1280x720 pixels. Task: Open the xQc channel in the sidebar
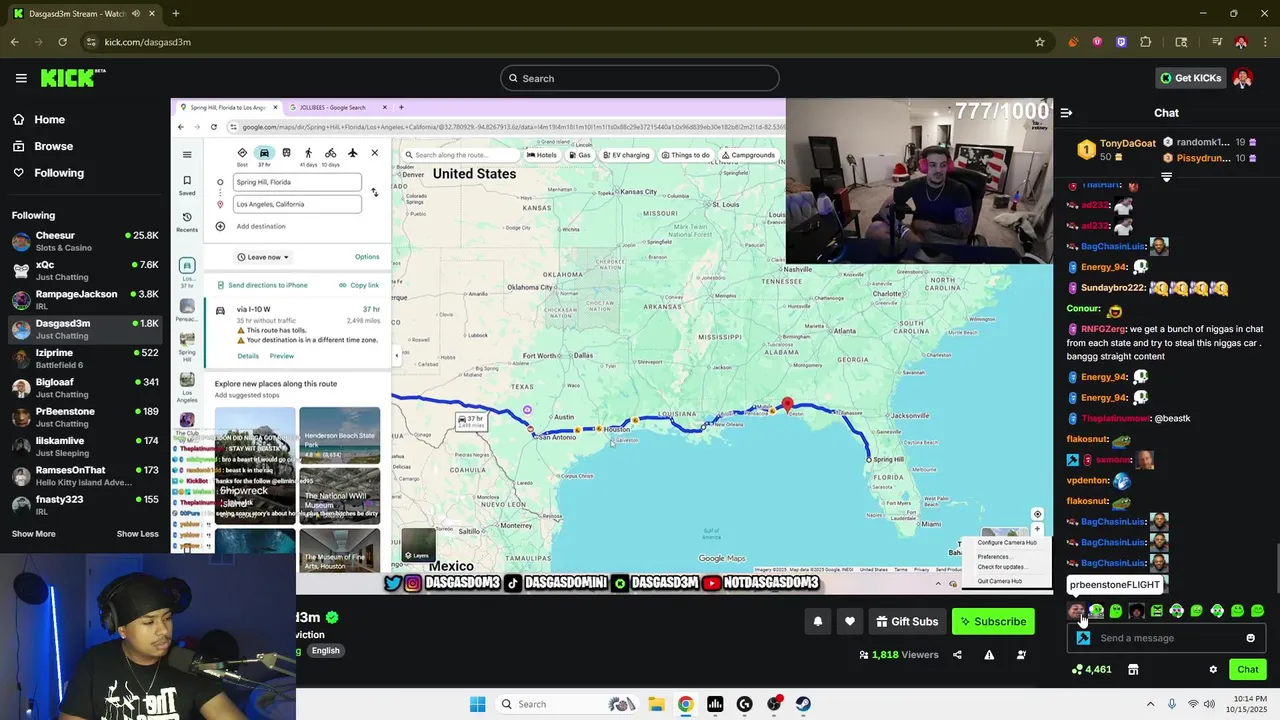pyautogui.click(x=85, y=270)
